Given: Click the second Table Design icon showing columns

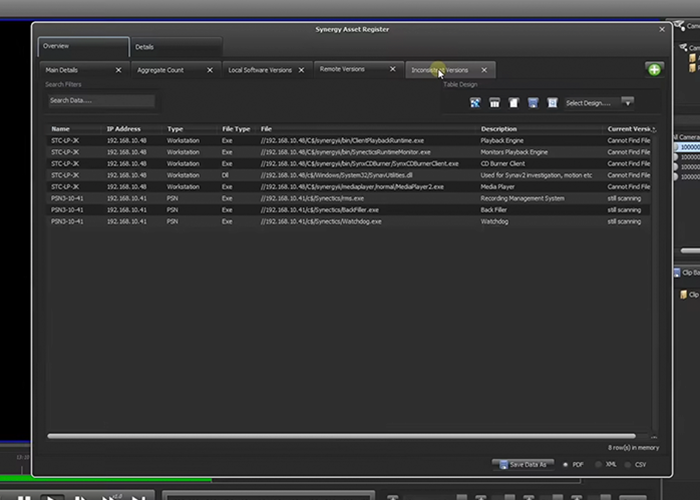Looking at the screenshot, I should coord(494,103).
